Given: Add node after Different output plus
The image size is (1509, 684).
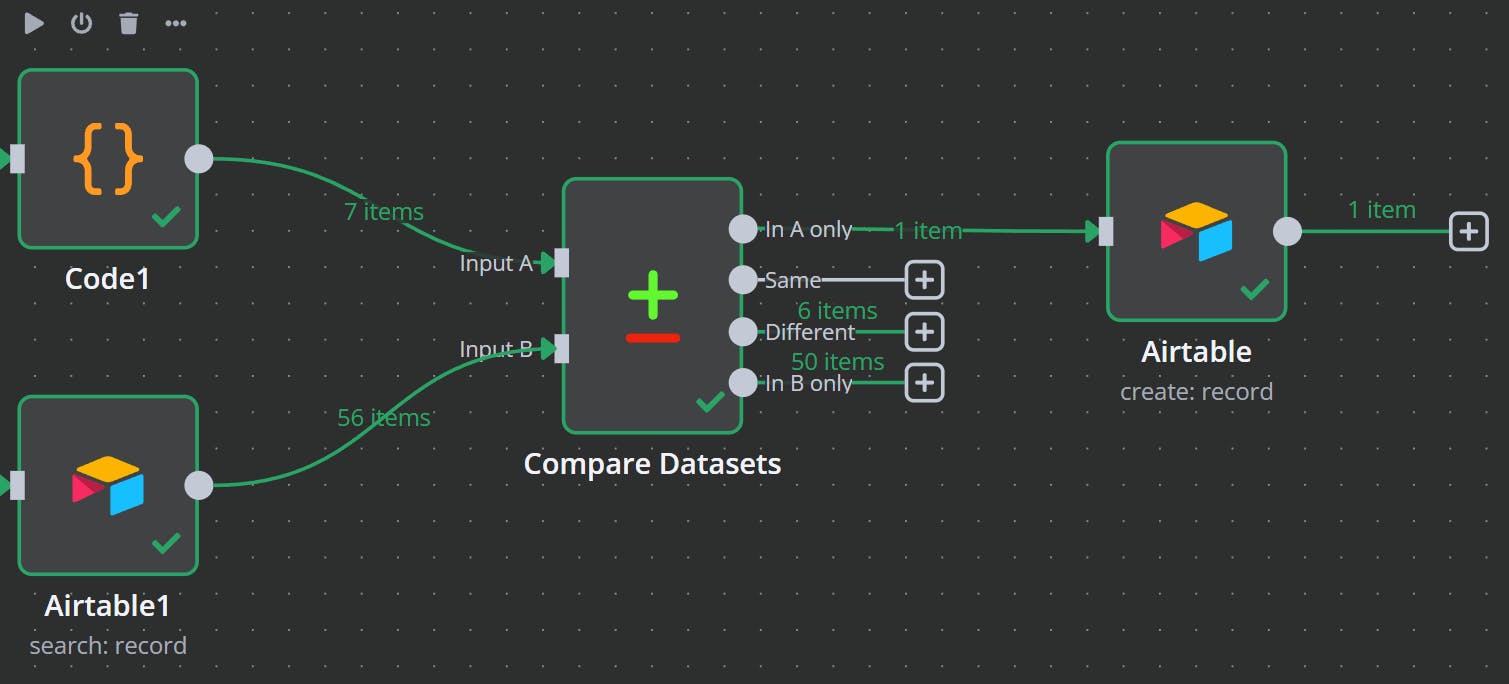Looking at the screenshot, I should (924, 331).
